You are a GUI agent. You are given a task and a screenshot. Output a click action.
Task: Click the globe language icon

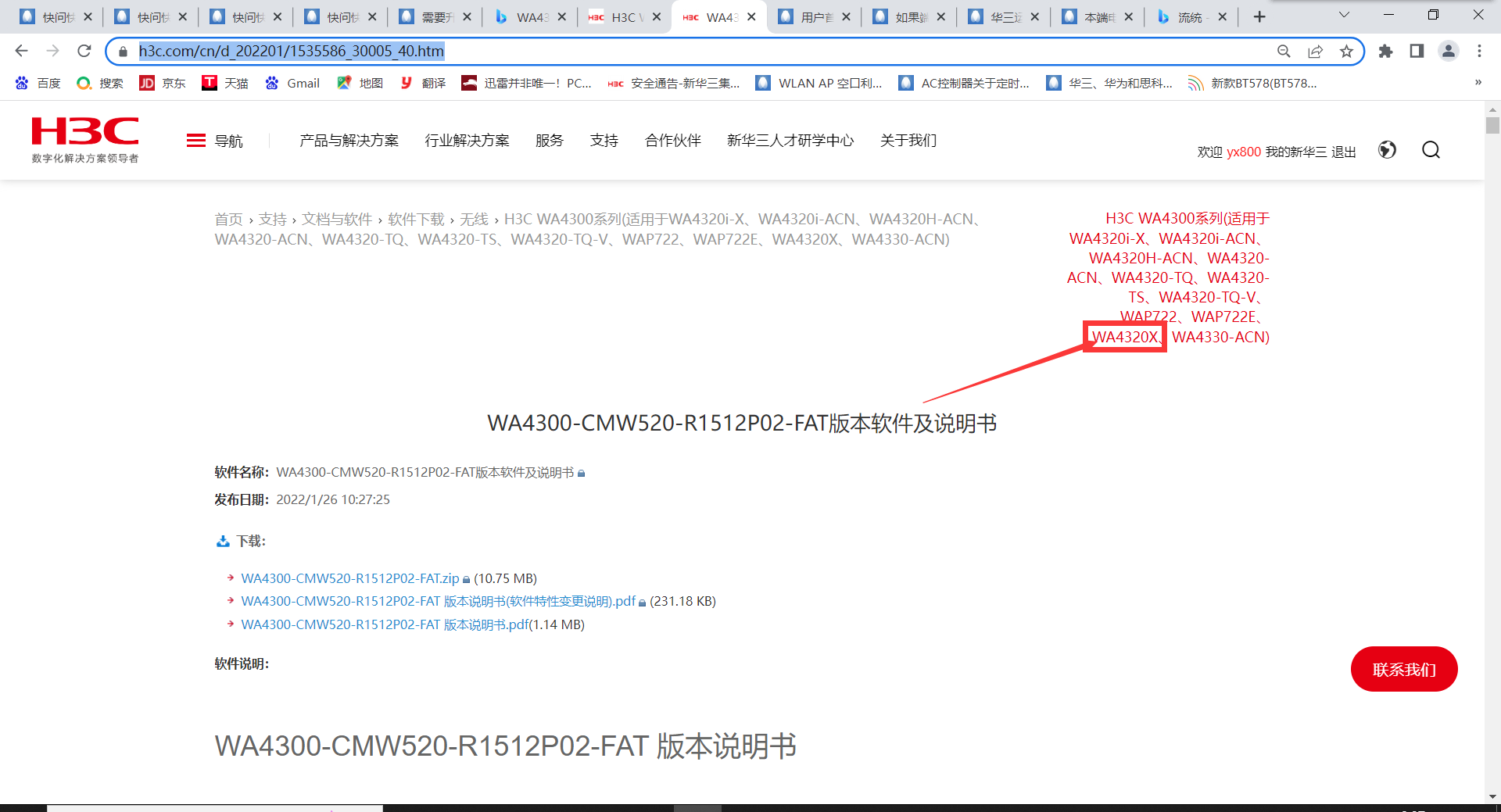click(x=1387, y=150)
